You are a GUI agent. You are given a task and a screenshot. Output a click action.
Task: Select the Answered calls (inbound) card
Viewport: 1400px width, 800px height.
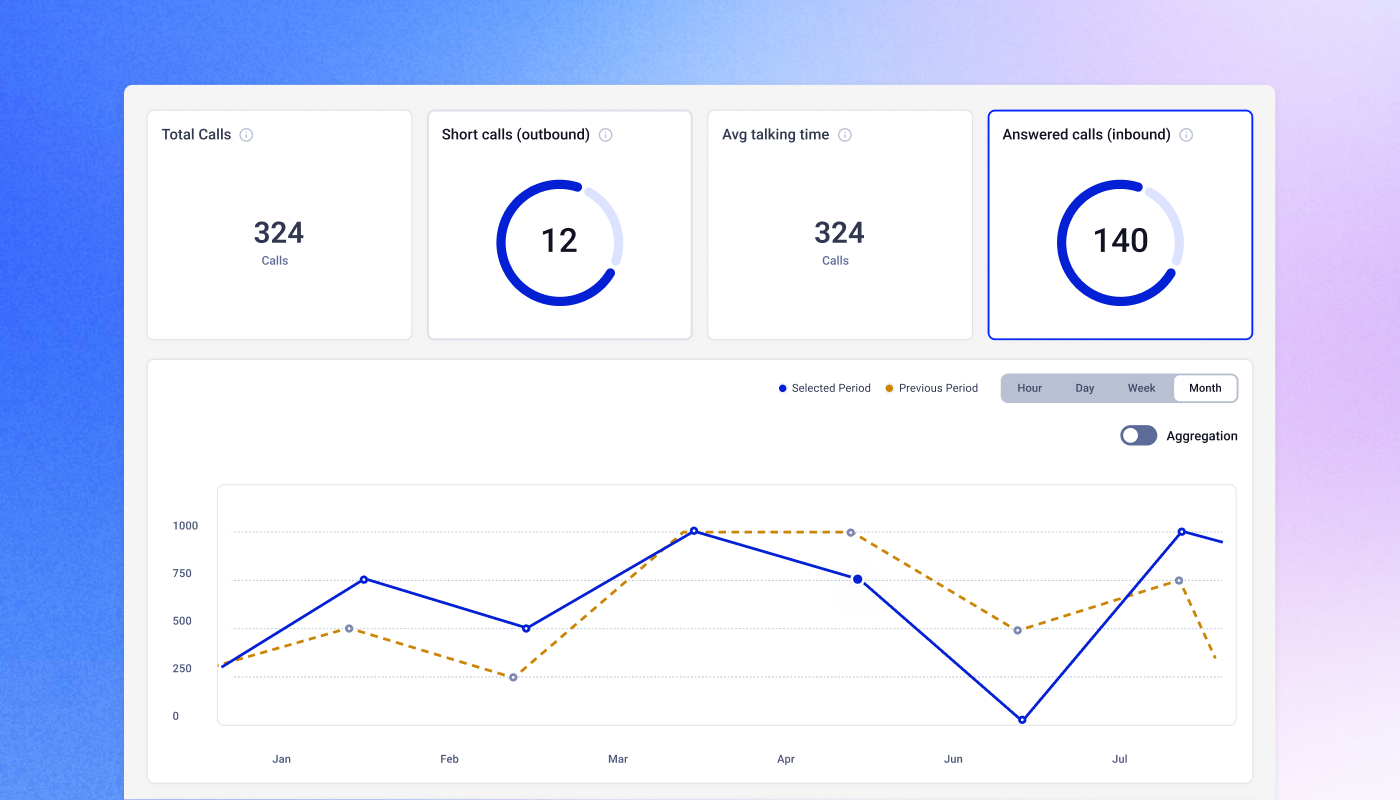click(1120, 225)
